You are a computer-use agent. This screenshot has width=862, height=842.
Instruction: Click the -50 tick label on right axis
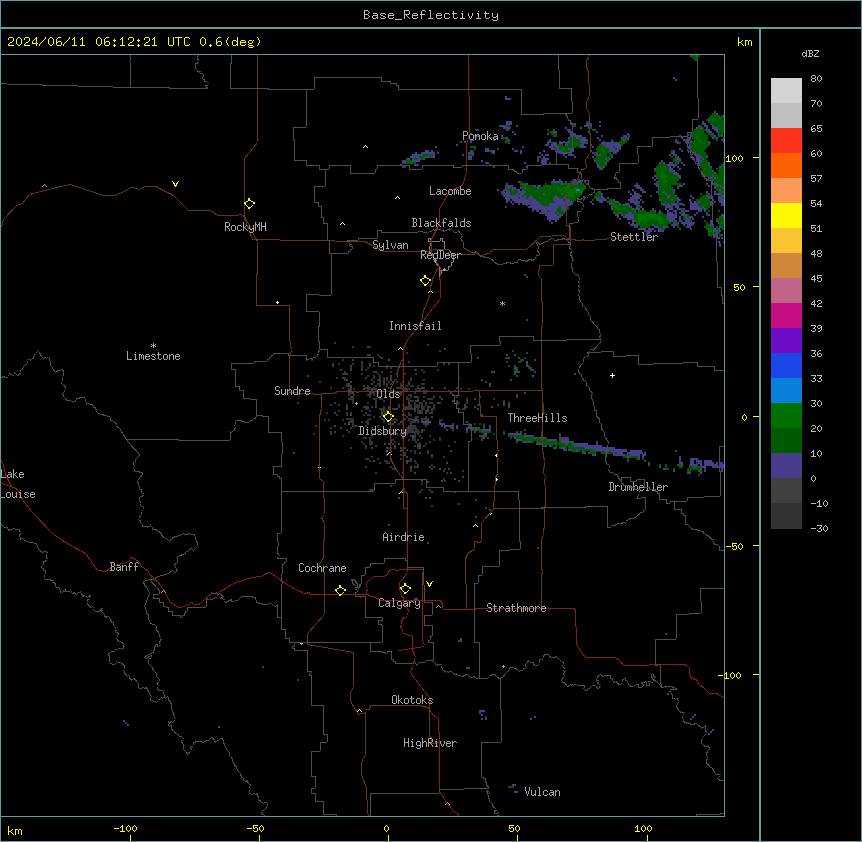[735, 546]
